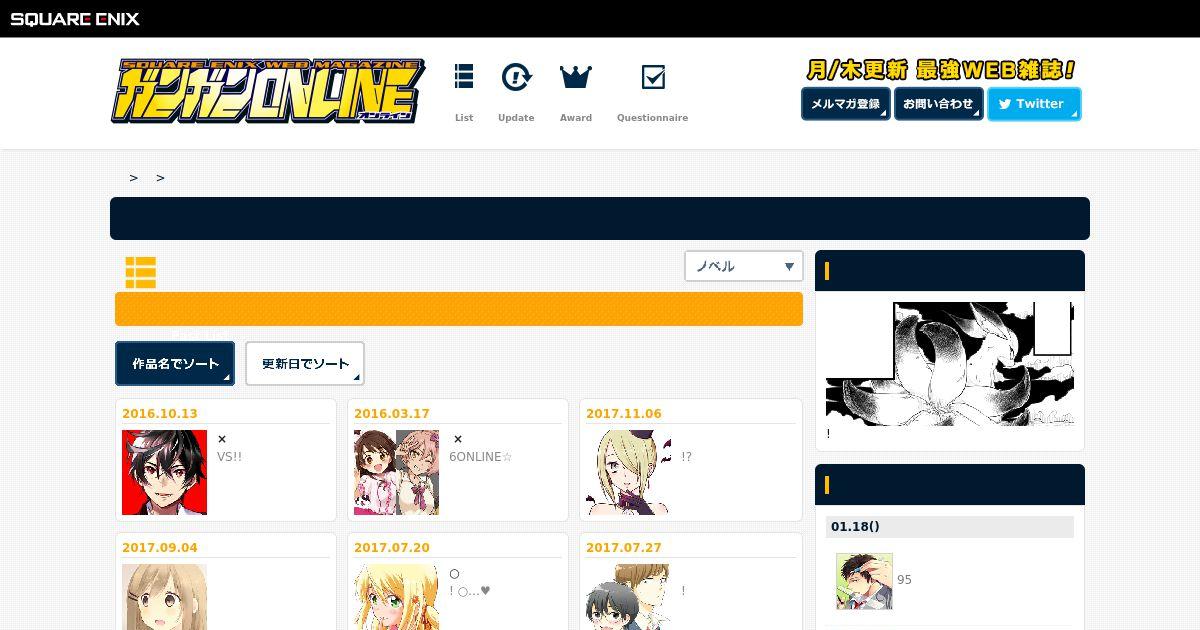
Task: Open the Award crown icon
Action: pos(576,77)
